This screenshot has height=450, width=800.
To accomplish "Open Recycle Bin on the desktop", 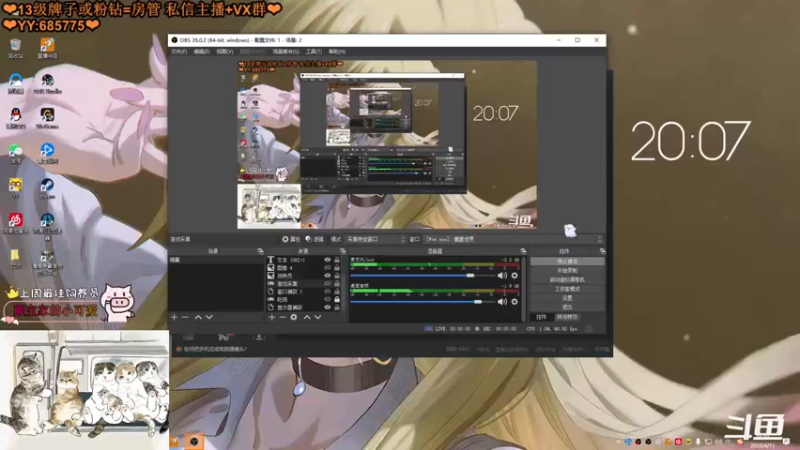I will [15, 48].
